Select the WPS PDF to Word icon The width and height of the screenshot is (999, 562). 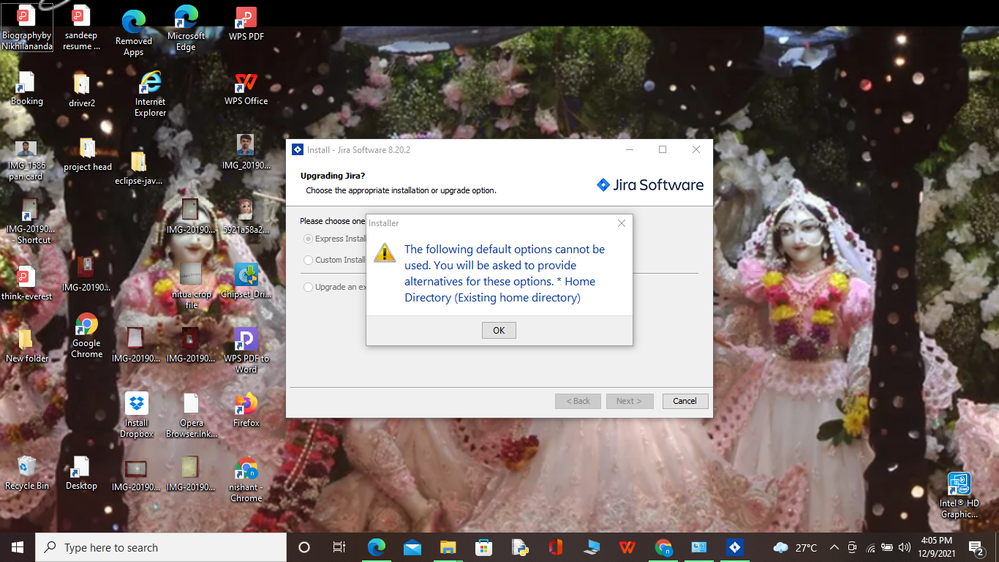[x=246, y=350]
